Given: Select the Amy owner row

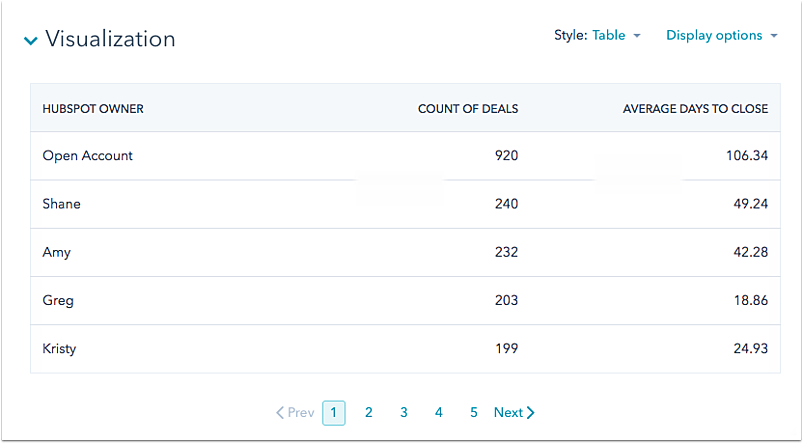Looking at the screenshot, I should 57,252.
